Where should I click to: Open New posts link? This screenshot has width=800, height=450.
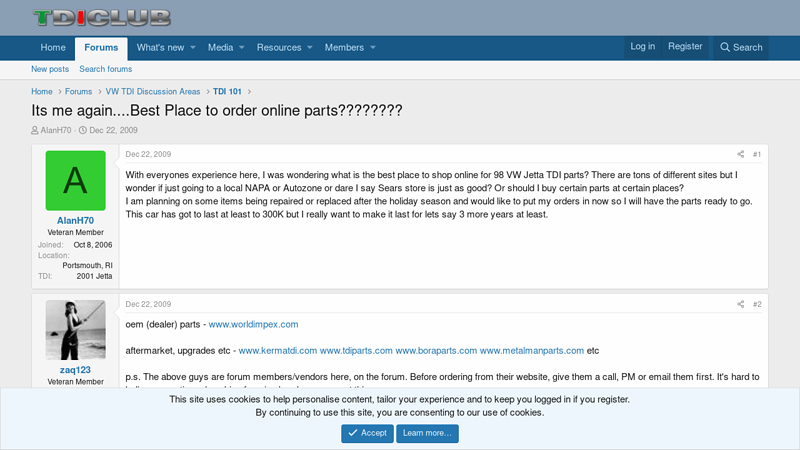50,69
